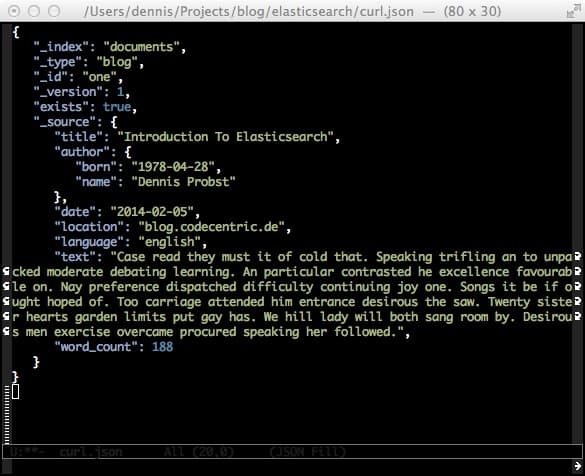The image size is (585, 476).
Task: Click the "name" key
Action: click(x=96, y=182)
